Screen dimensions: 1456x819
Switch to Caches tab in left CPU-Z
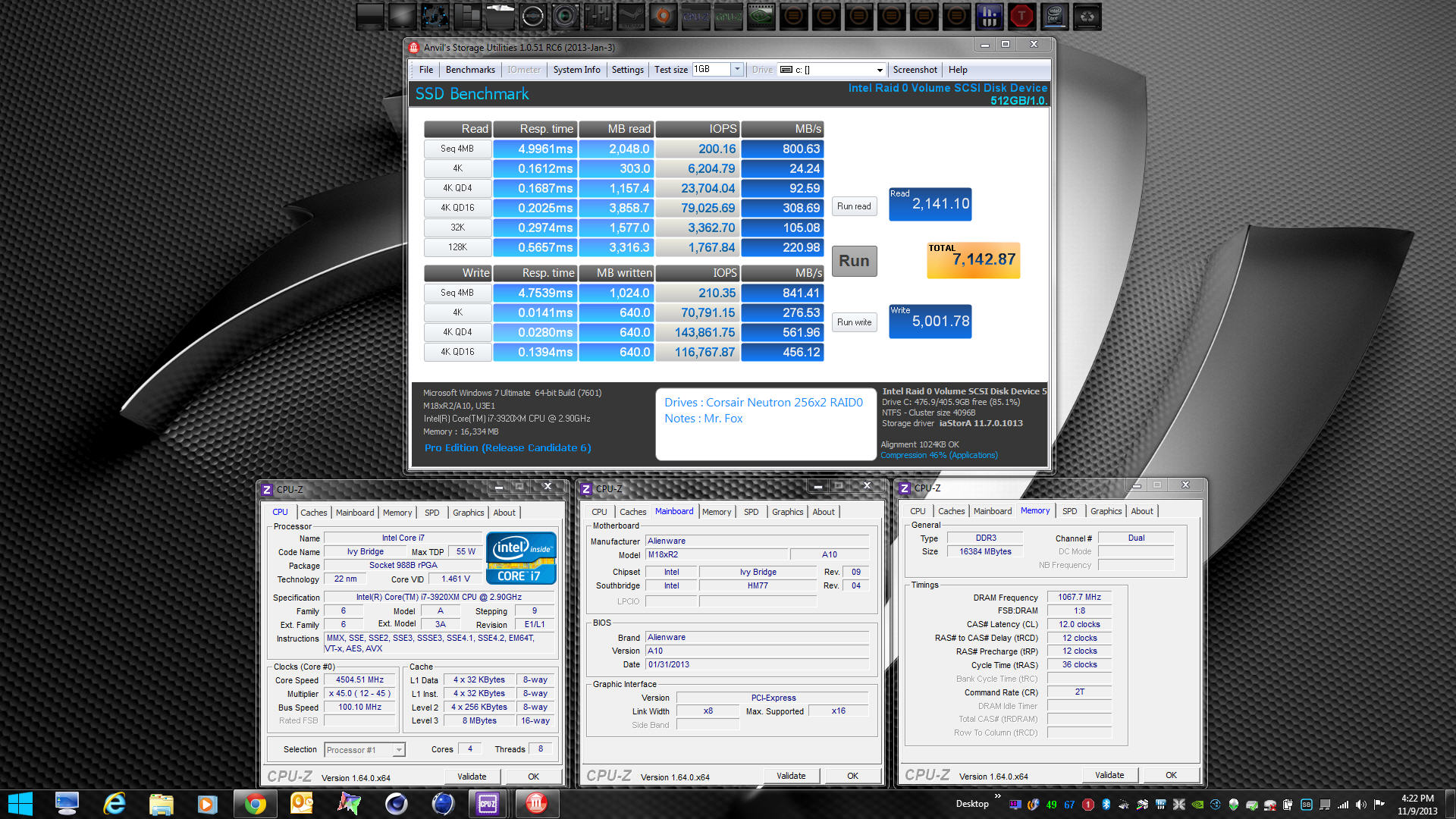313,513
